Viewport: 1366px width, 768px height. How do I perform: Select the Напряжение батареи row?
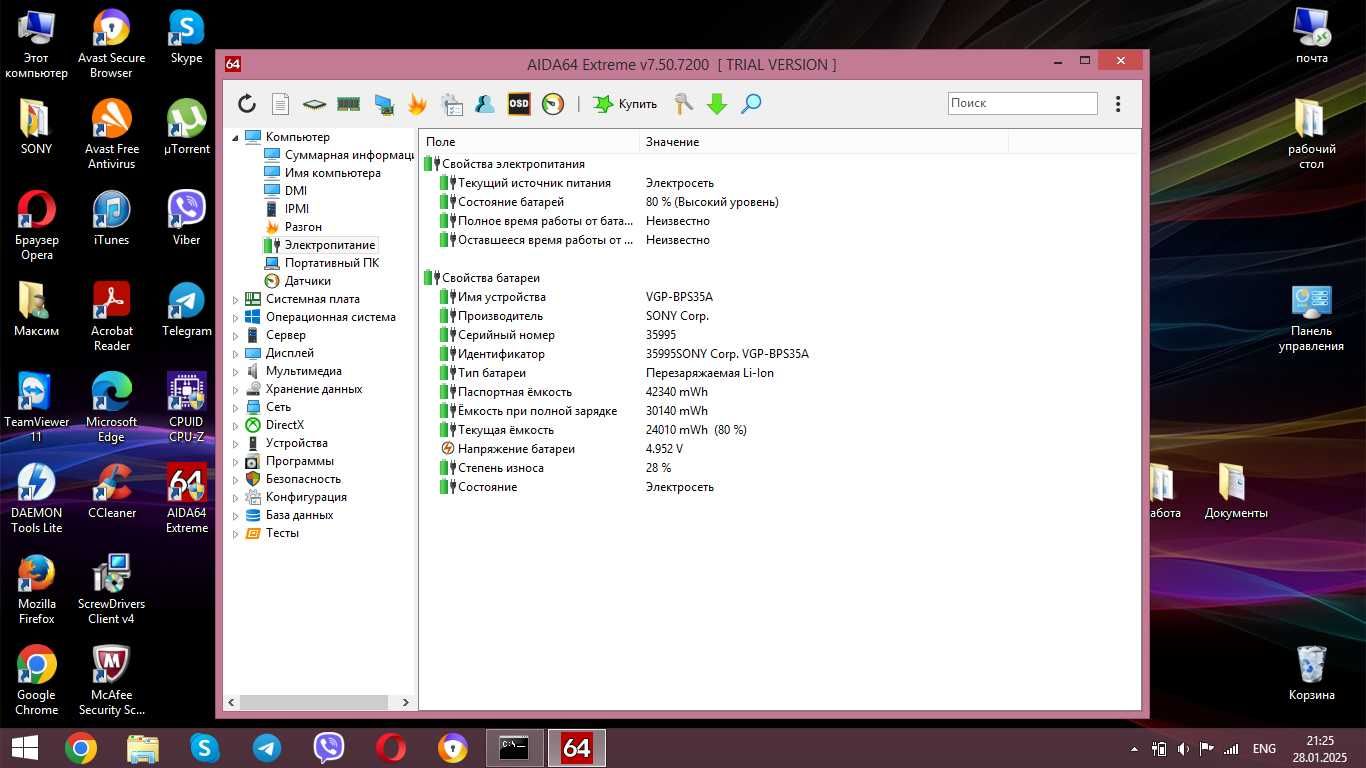tap(780, 449)
